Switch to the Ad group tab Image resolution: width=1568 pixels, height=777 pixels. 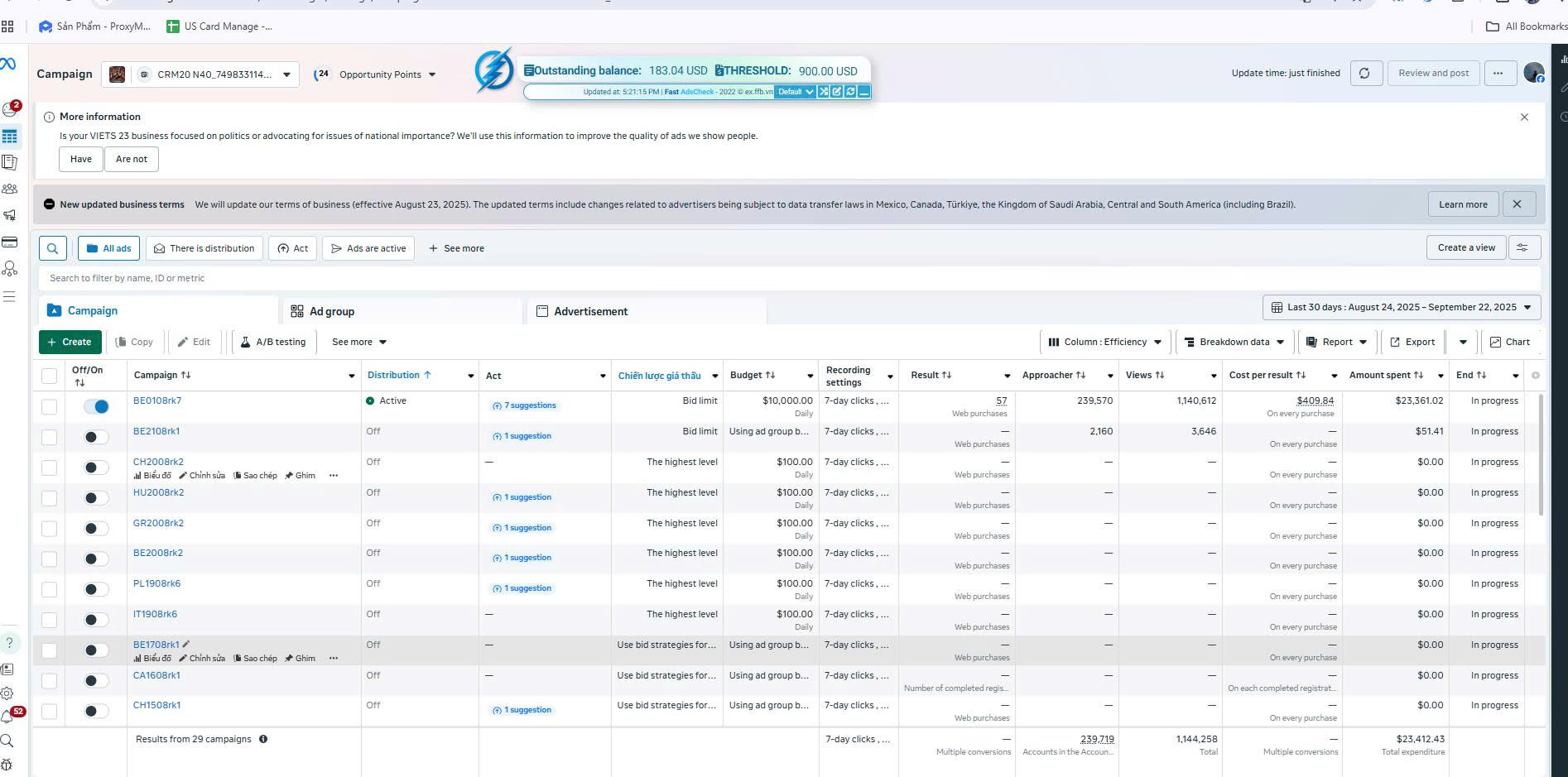click(x=331, y=312)
